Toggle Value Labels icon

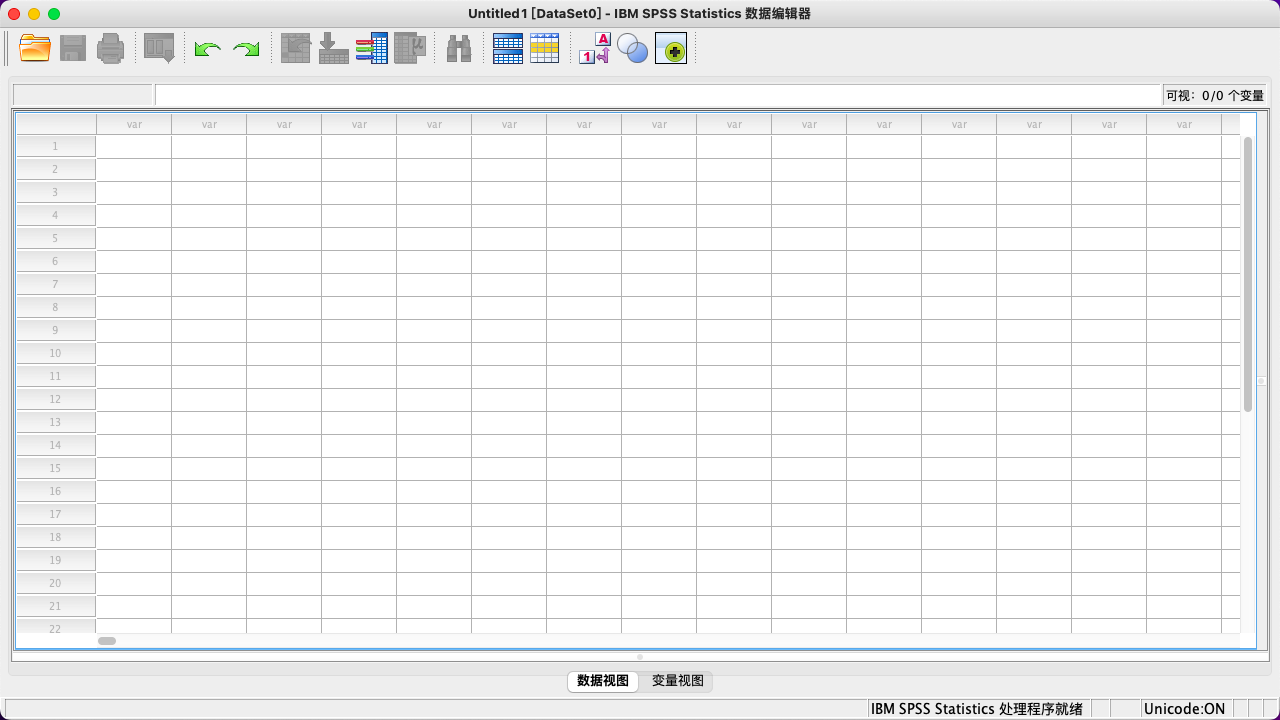tap(595, 48)
